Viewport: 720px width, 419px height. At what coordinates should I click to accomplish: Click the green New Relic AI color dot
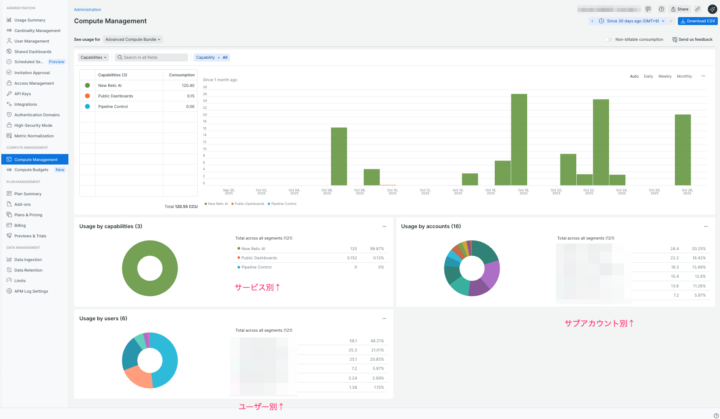(88, 85)
